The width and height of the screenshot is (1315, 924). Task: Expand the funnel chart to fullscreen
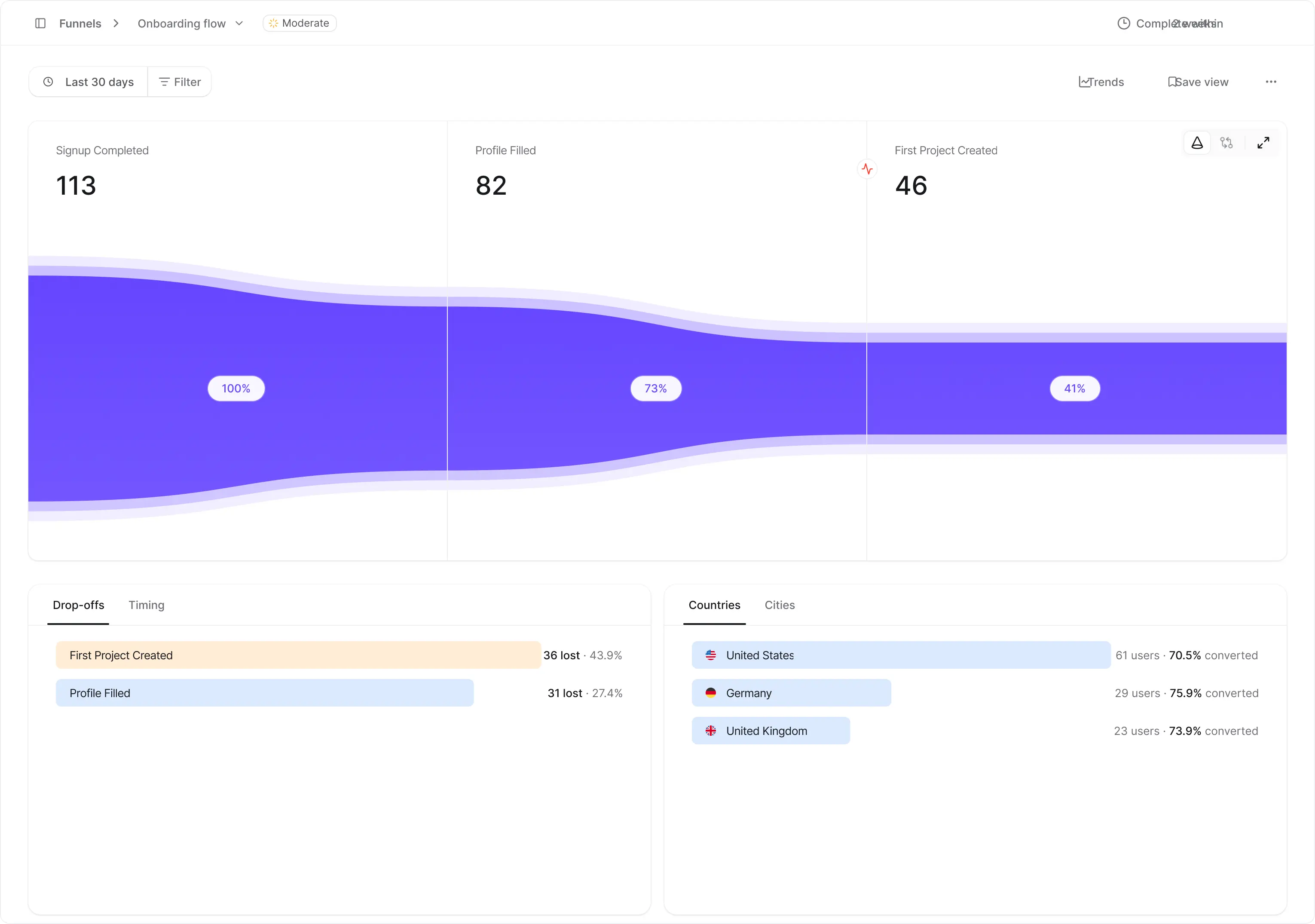point(1263,143)
